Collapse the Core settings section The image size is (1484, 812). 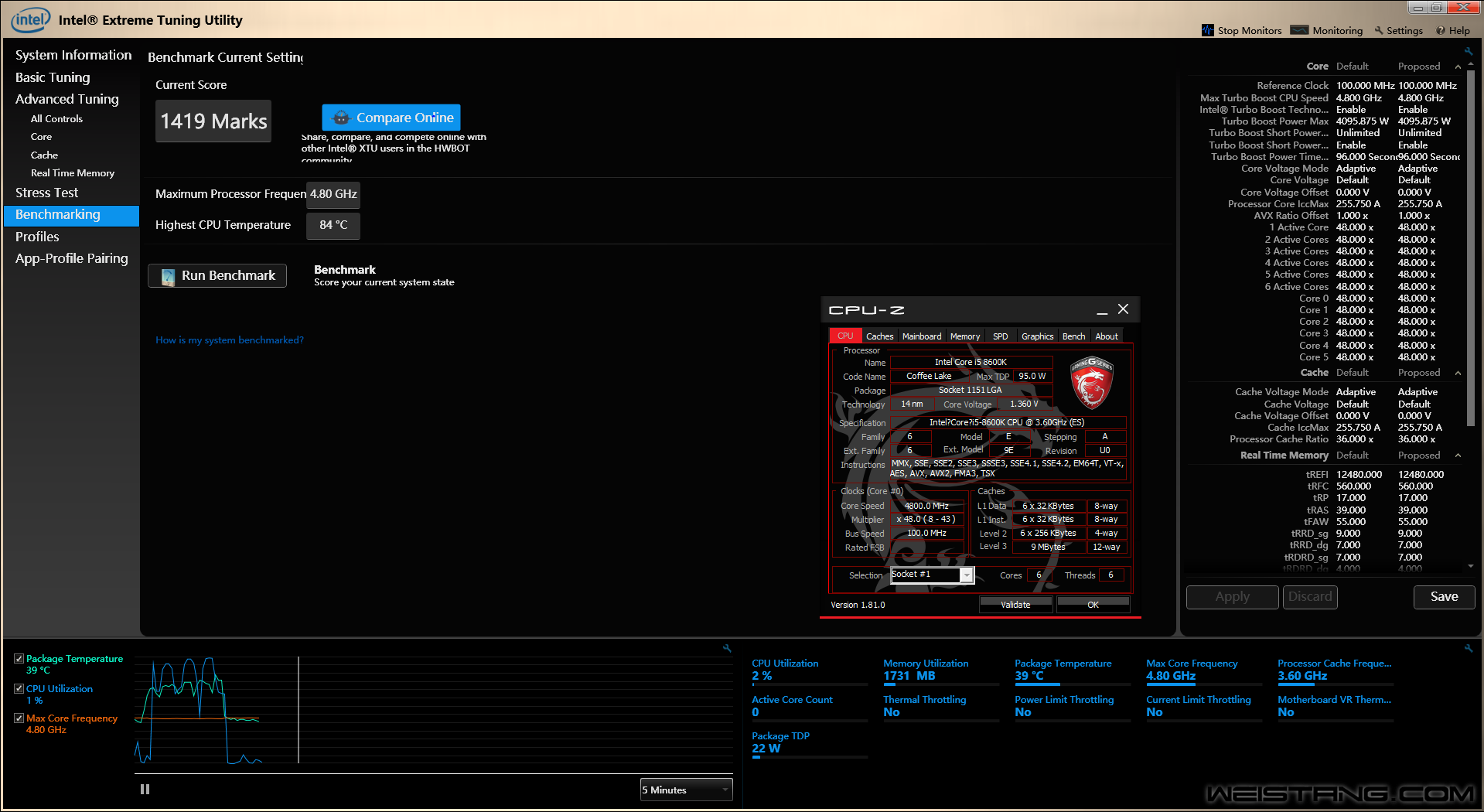click(x=1458, y=67)
